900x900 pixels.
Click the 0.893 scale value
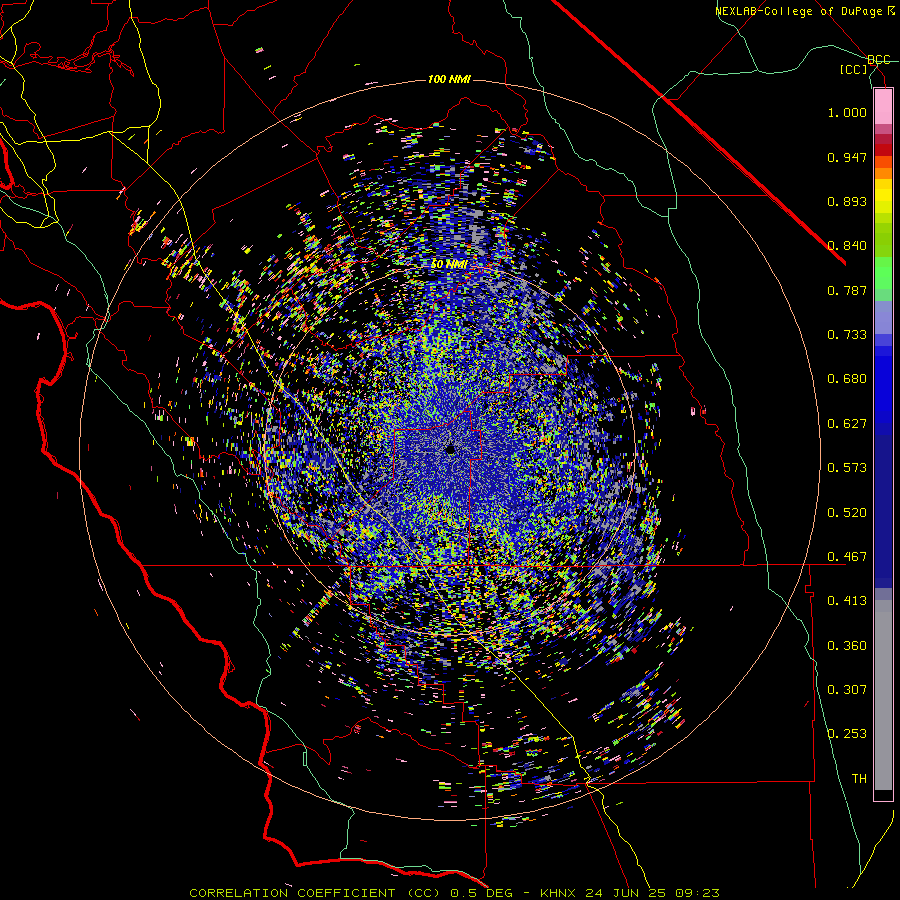point(847,201)
